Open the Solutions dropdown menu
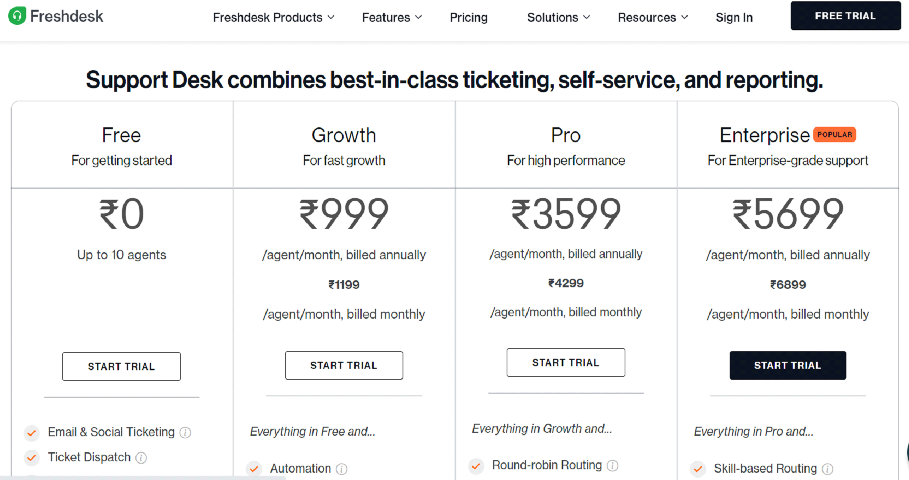 559,17
